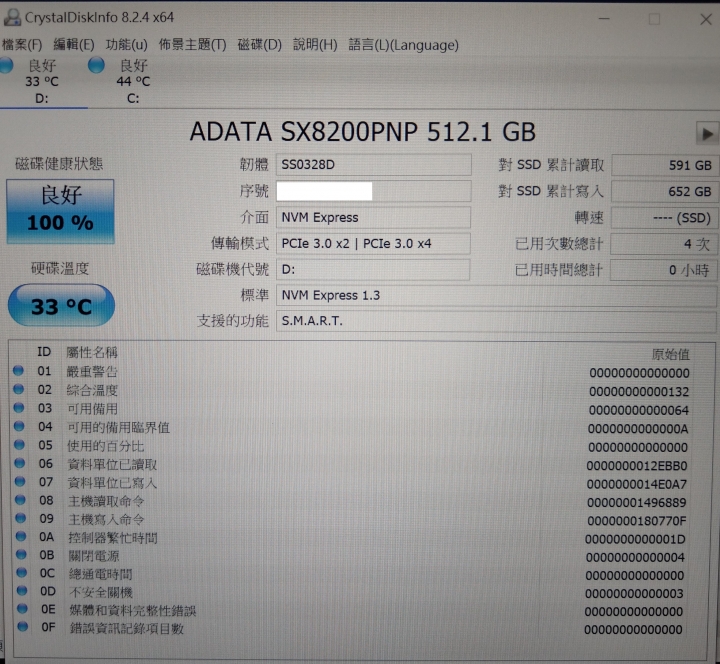This screenshot has width=720, height=664.
Task: Click status dot of attribute 07 資料單位已寫入
Action: coord(20,481)
